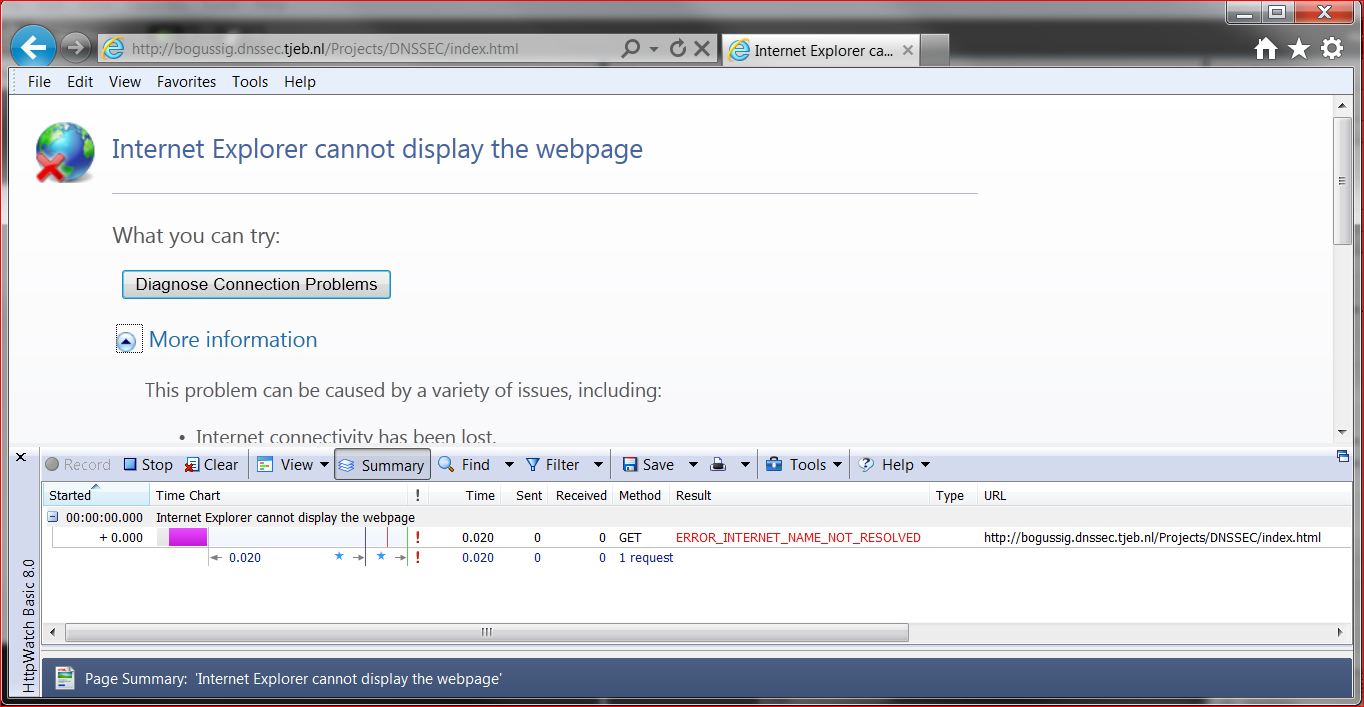Image resolution: width=1364 pixels, height=707 pixels.
Task: Click the Internet Explorer page icon in address bar
Action: click(x=114, y=48)
